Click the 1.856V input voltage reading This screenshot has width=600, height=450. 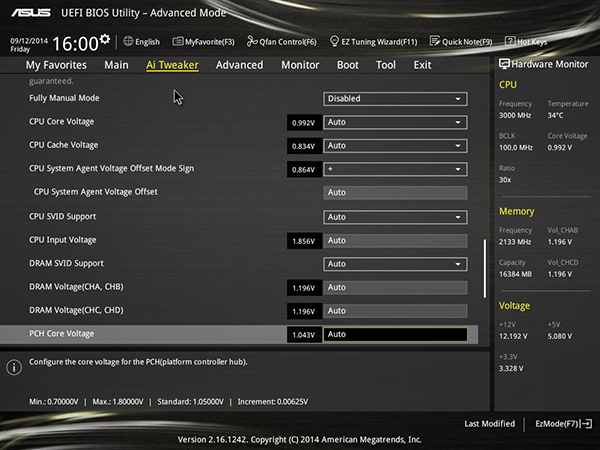[x=304, y=241]
